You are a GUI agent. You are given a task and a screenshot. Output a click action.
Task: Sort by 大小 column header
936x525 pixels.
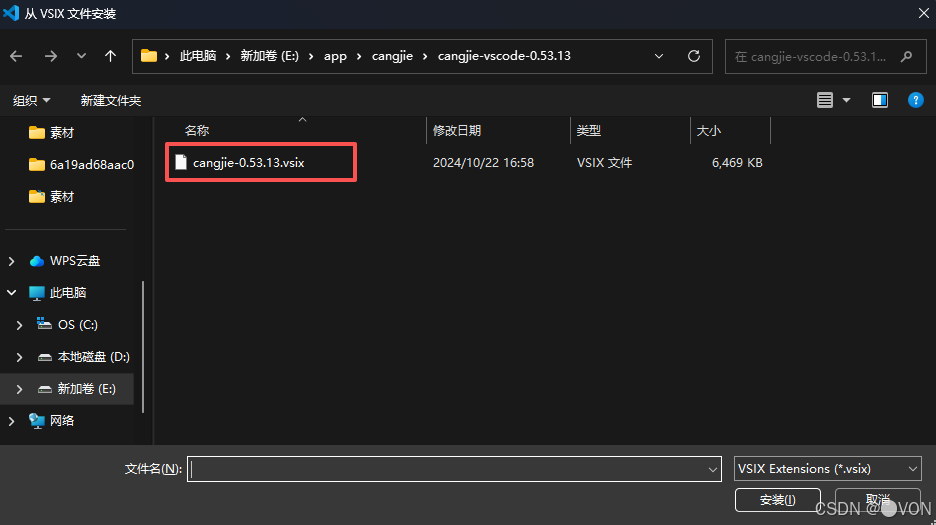click(709, 131)
